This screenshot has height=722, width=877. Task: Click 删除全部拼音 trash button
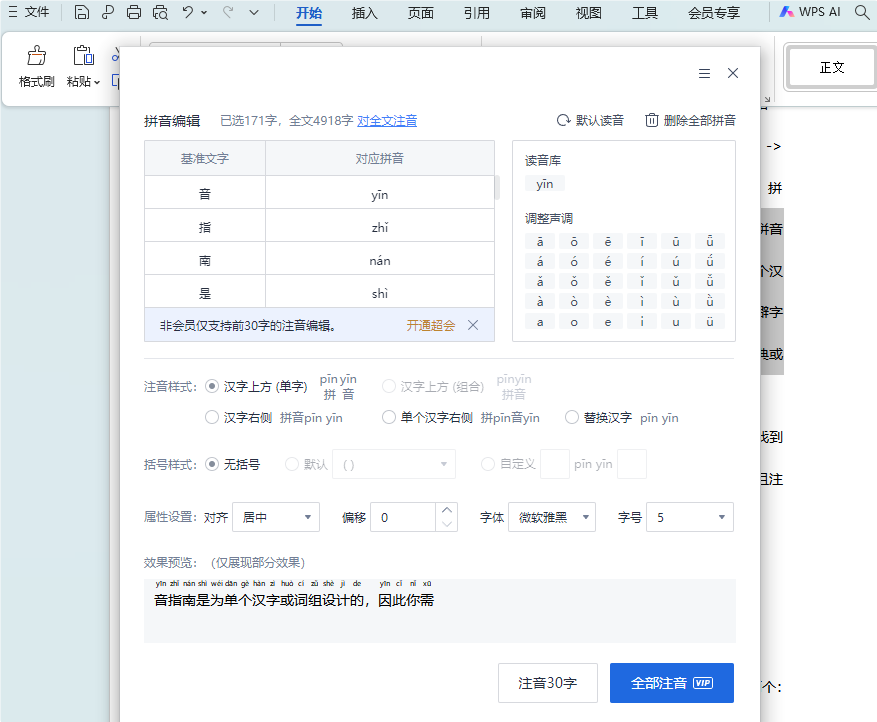coord(690,120)
